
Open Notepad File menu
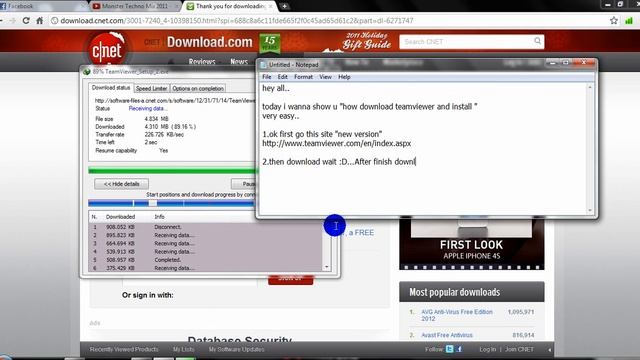[x=267, y=77]
